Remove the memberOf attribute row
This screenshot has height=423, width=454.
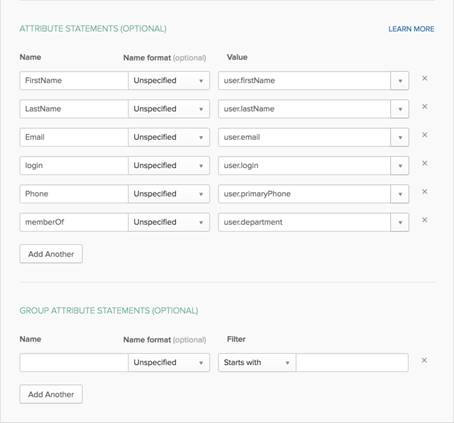pyautogui.click(x=425, y=220)
